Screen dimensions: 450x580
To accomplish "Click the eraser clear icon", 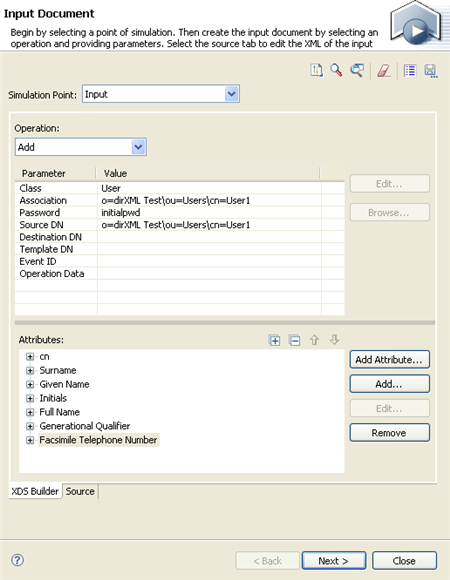I will point(384,70).
